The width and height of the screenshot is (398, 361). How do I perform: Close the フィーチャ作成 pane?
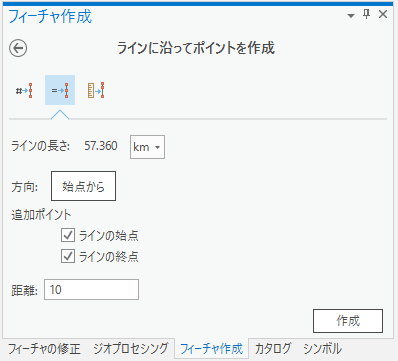click(383, 14)
